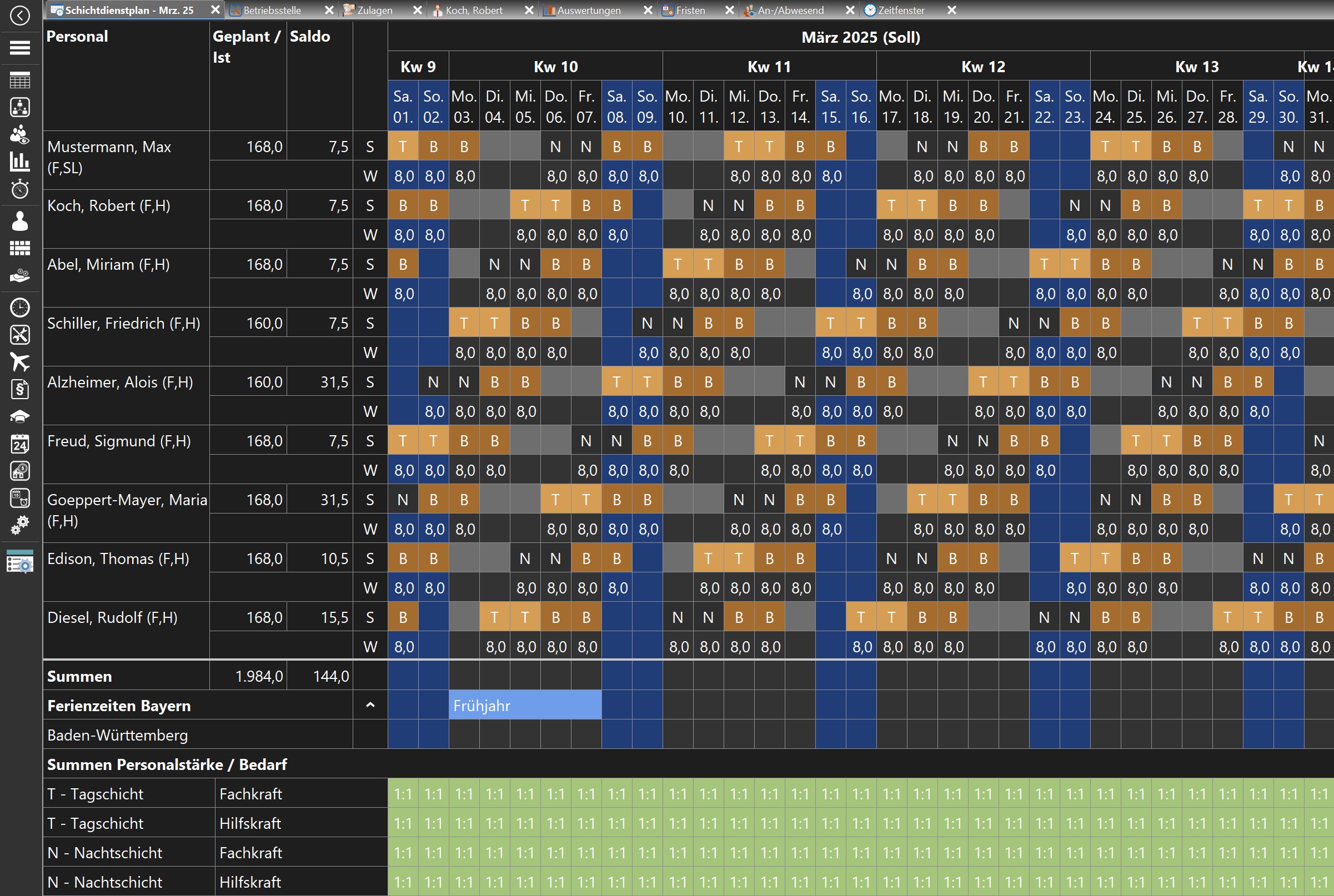The image size is (1334, 896).
Task: Click the back arrow icon in sidebar
Action: [20, 16]
